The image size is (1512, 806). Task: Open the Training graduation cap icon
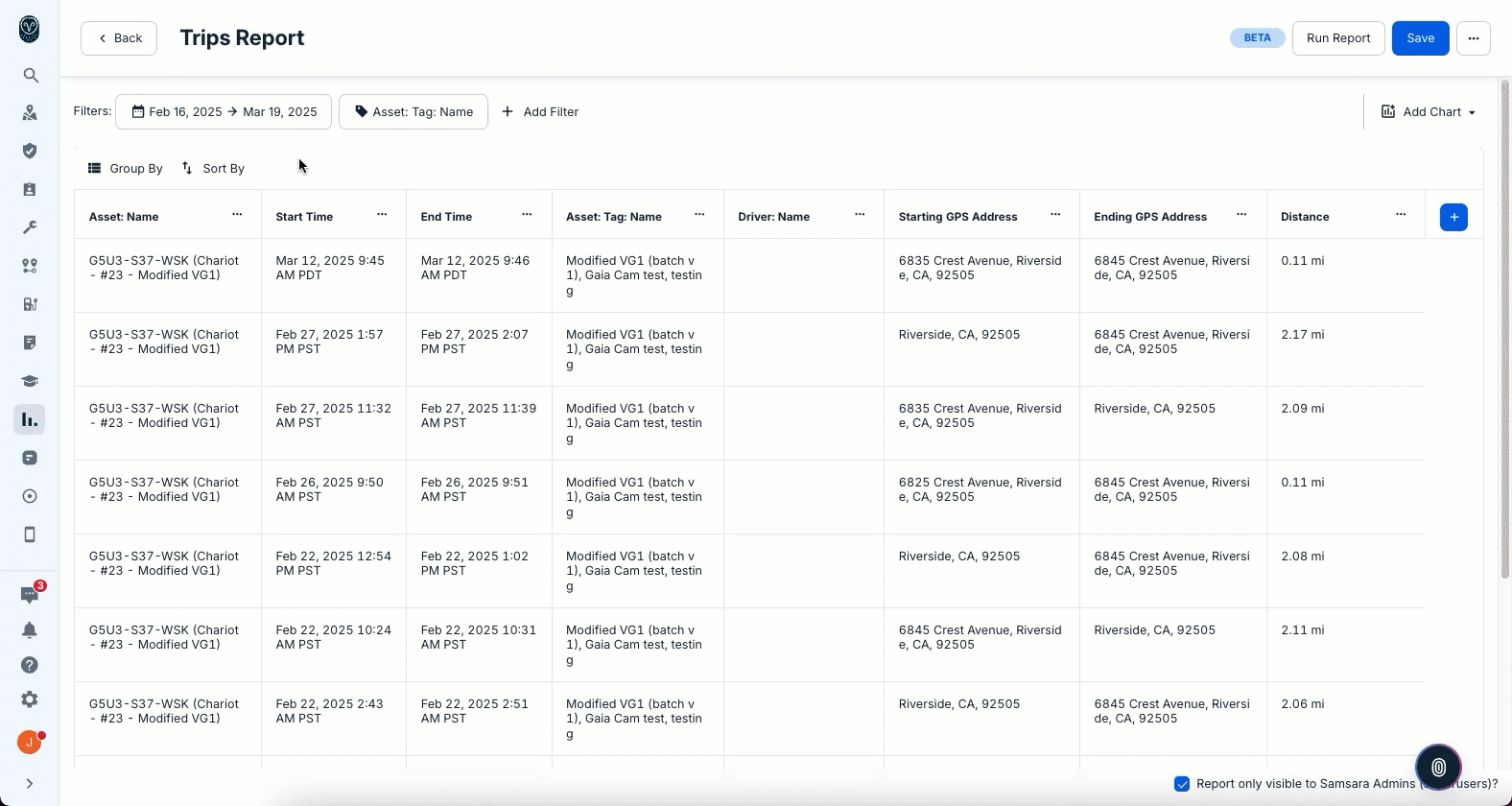pos(30,381)
